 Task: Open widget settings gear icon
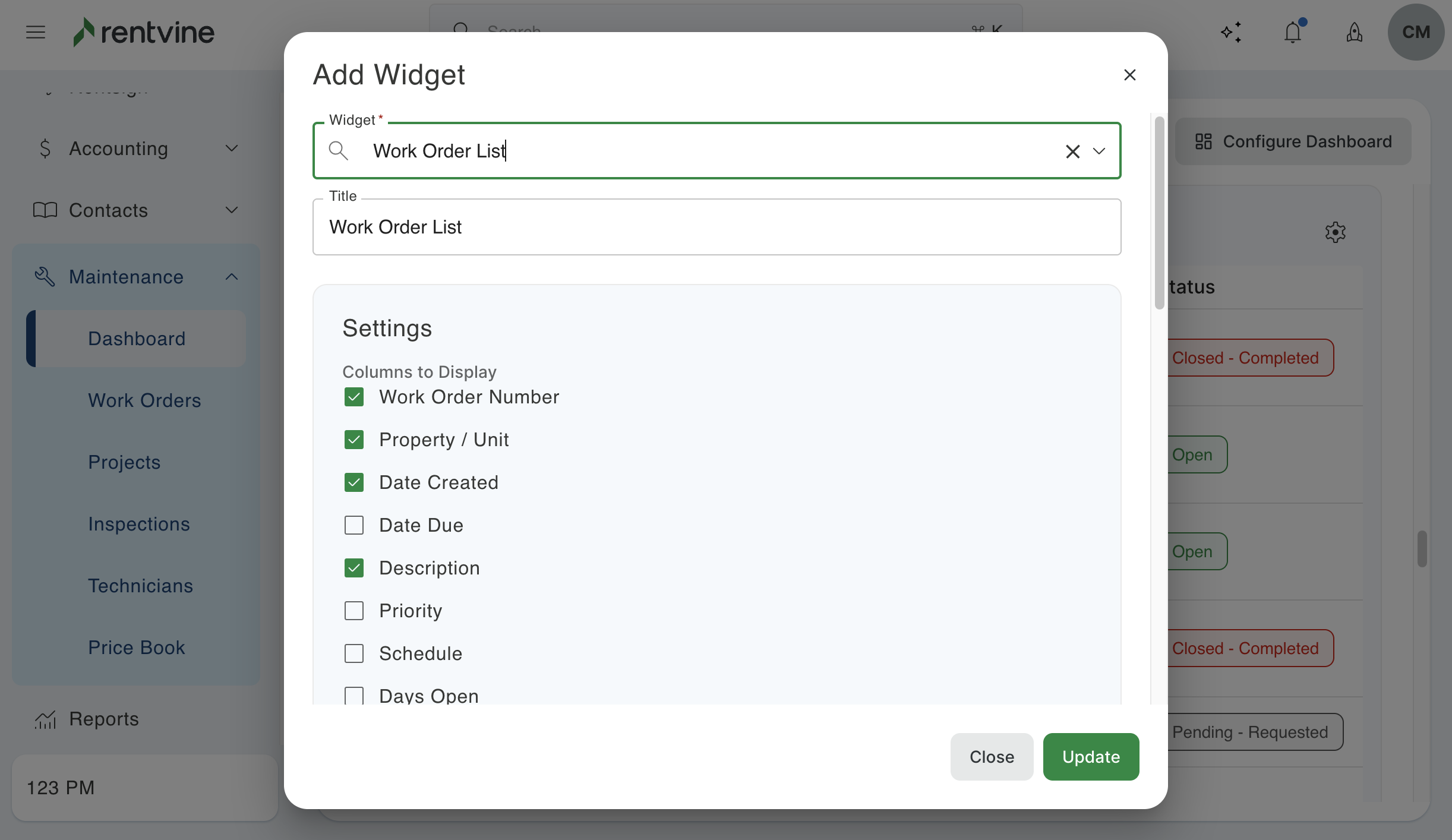coord(1335,232)
